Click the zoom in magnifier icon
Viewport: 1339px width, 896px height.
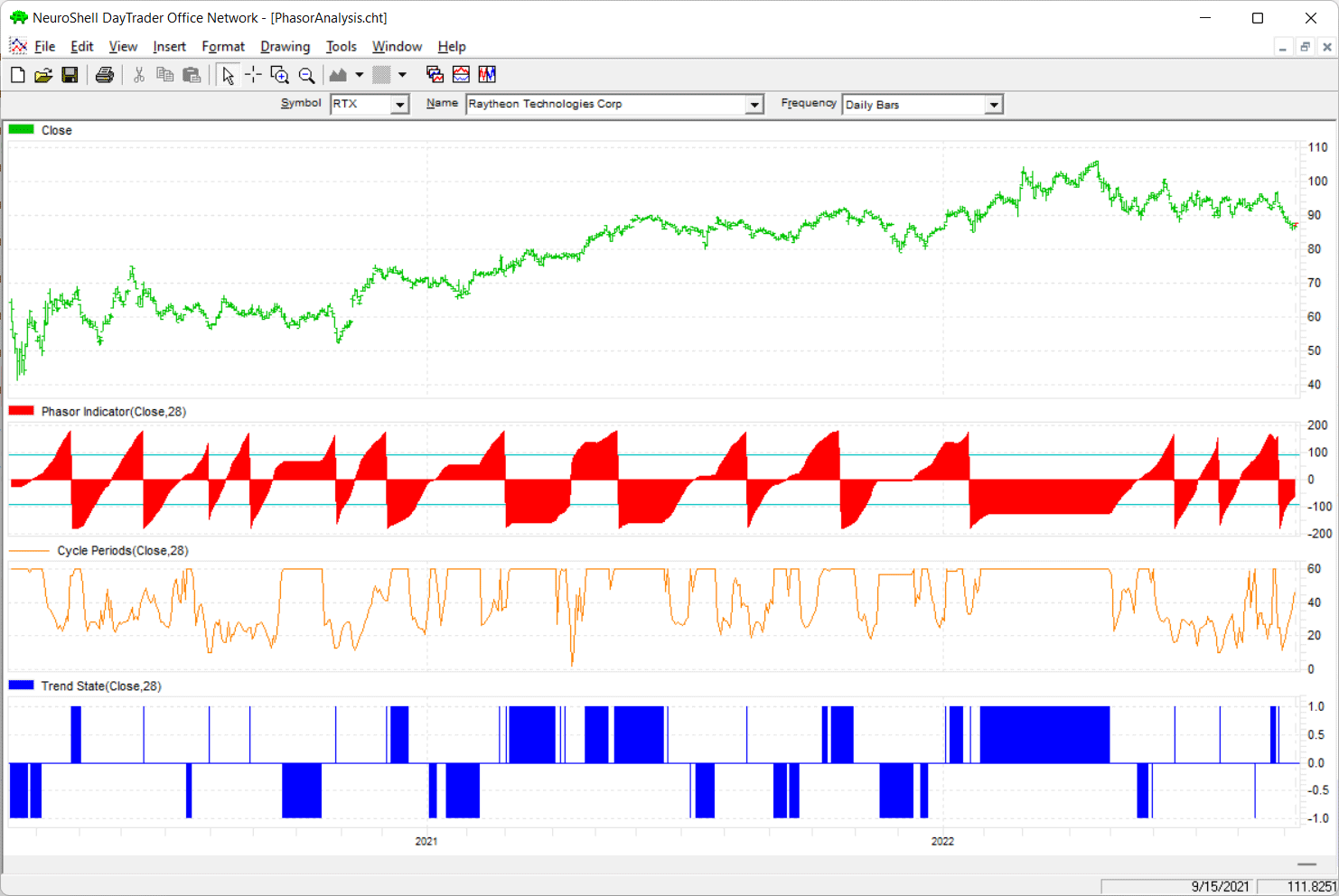click(280, 75)
